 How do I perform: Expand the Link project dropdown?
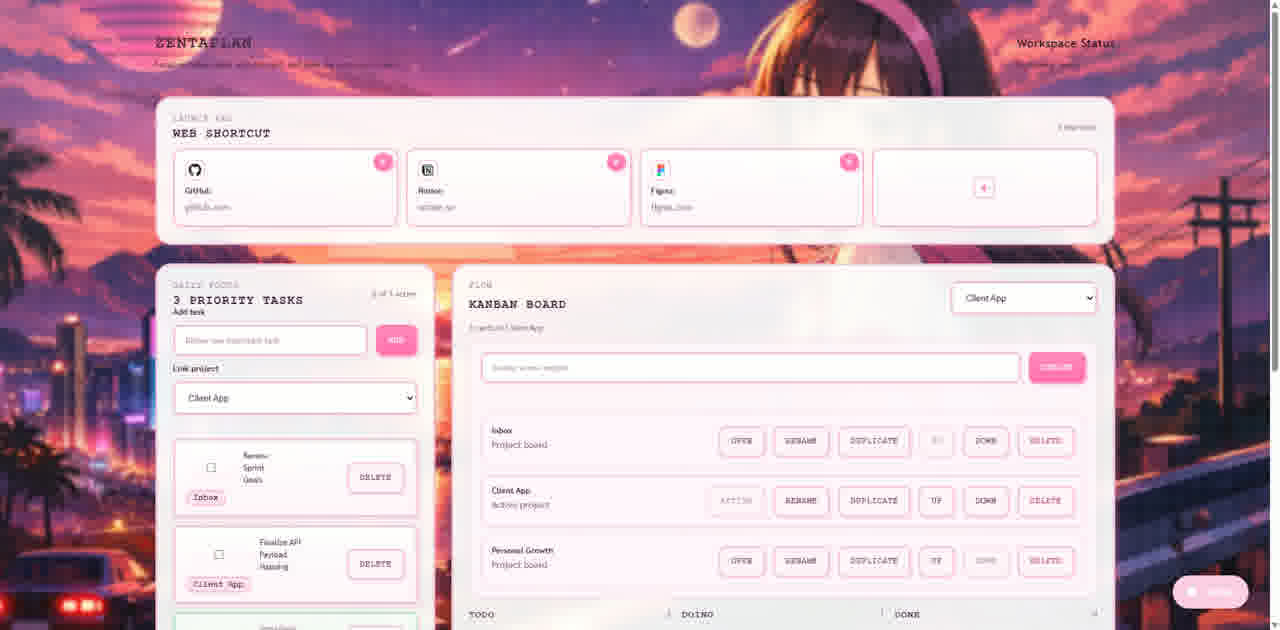coord(295,398)
